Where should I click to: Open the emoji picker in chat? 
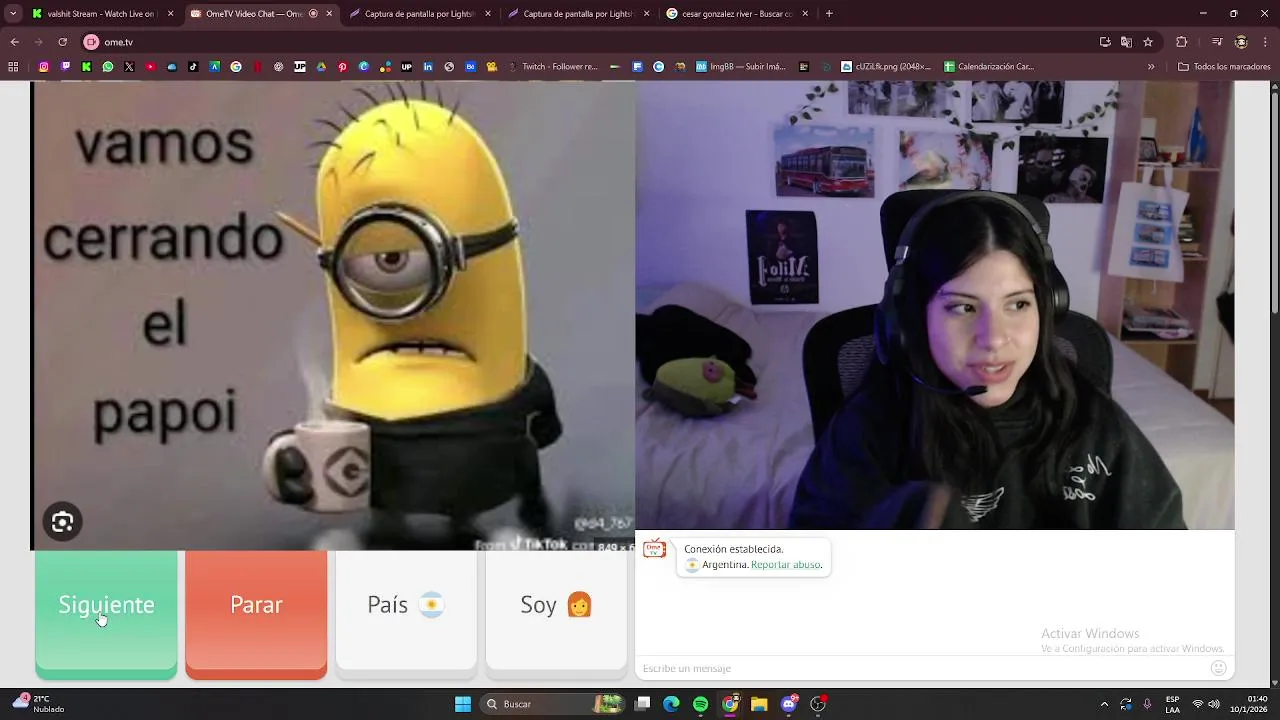[1218, 668]
